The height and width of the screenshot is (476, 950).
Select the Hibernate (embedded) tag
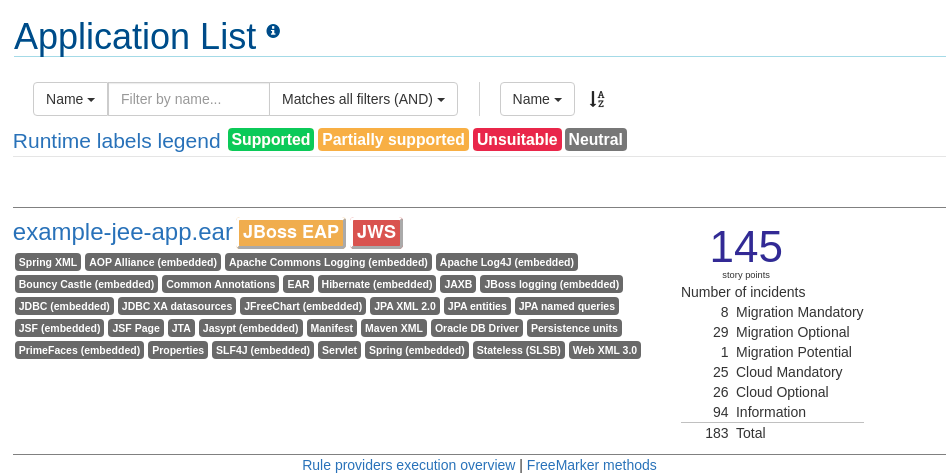(x=377, y=284)
